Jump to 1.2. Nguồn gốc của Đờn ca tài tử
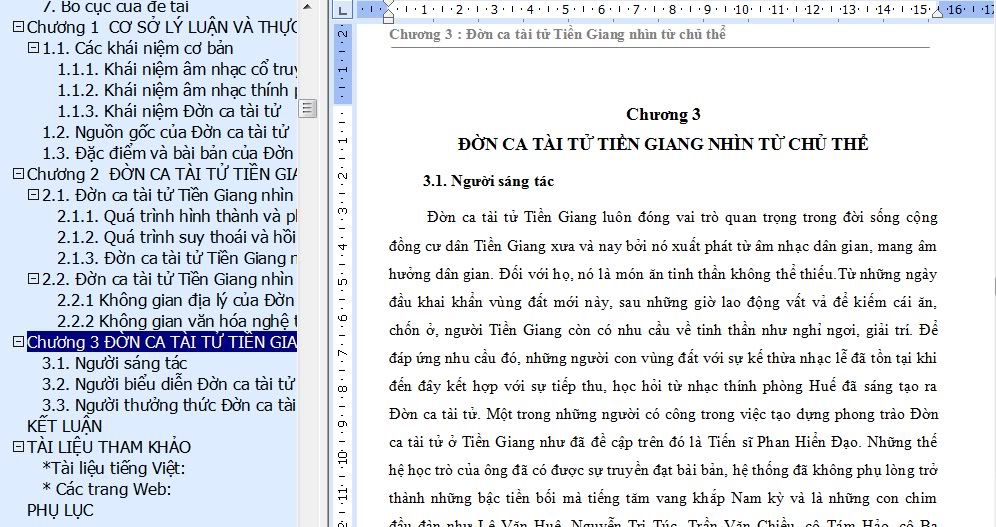This screenshot has height=527, width=996. [165, 132]
